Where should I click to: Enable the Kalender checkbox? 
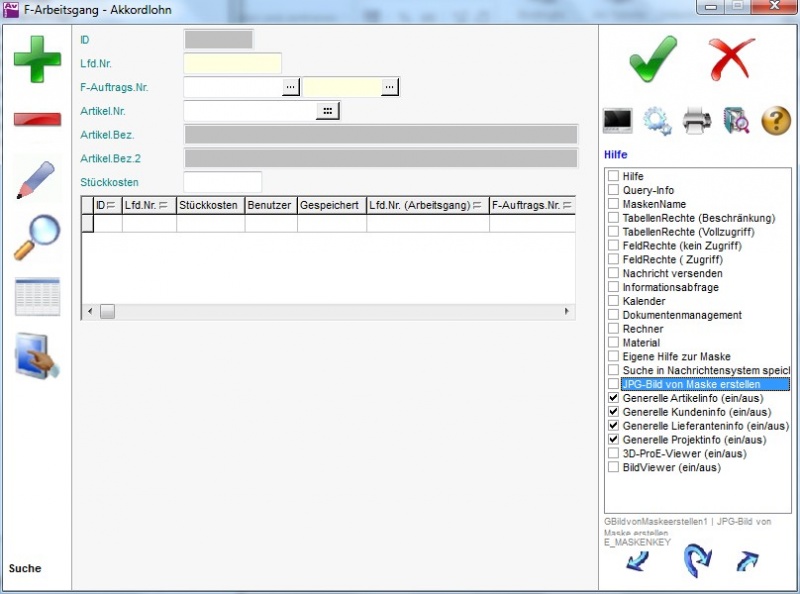coord(613,301)
